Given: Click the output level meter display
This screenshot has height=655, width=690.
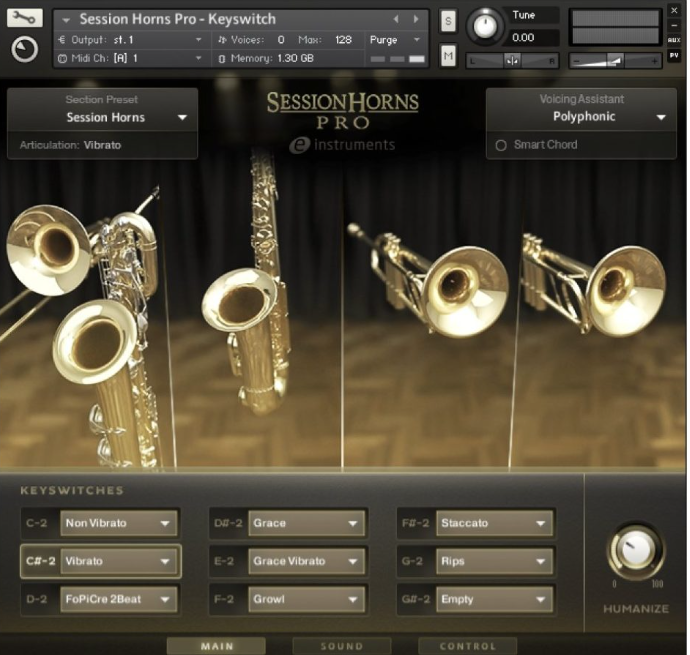Looking at the screenshot, I should click(x=615, y=27).
